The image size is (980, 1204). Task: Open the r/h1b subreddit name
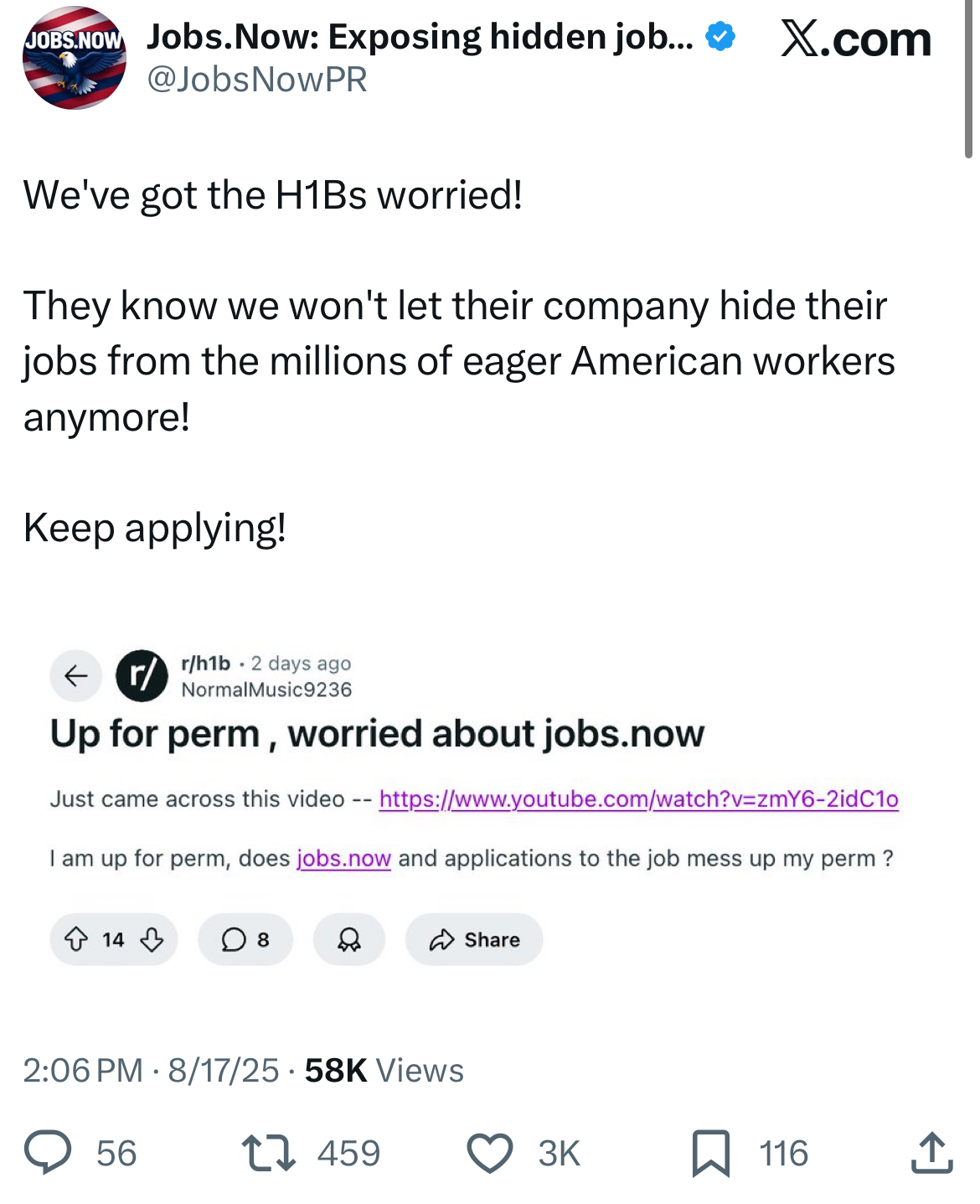[x=206, y=664]
